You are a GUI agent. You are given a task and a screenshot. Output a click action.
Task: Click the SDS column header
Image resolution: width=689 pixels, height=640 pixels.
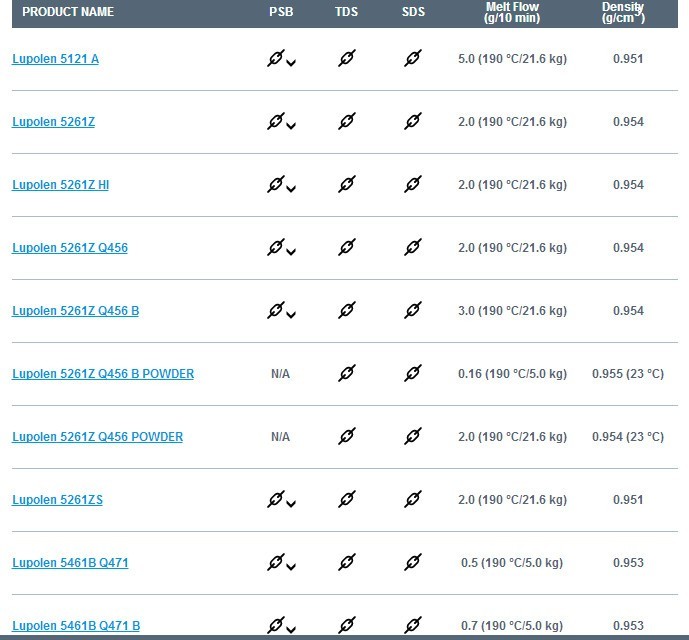[413, 12]
